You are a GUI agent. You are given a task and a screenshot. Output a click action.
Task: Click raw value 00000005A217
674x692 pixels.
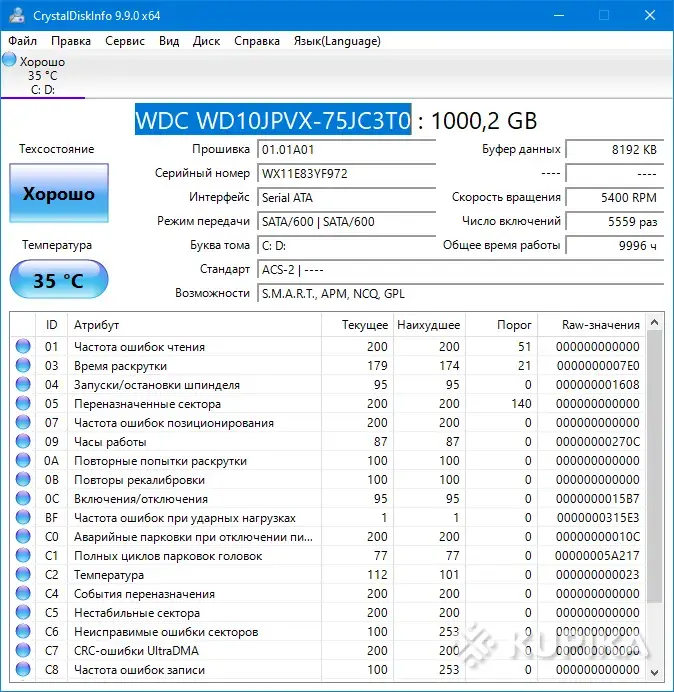point(597,556)
